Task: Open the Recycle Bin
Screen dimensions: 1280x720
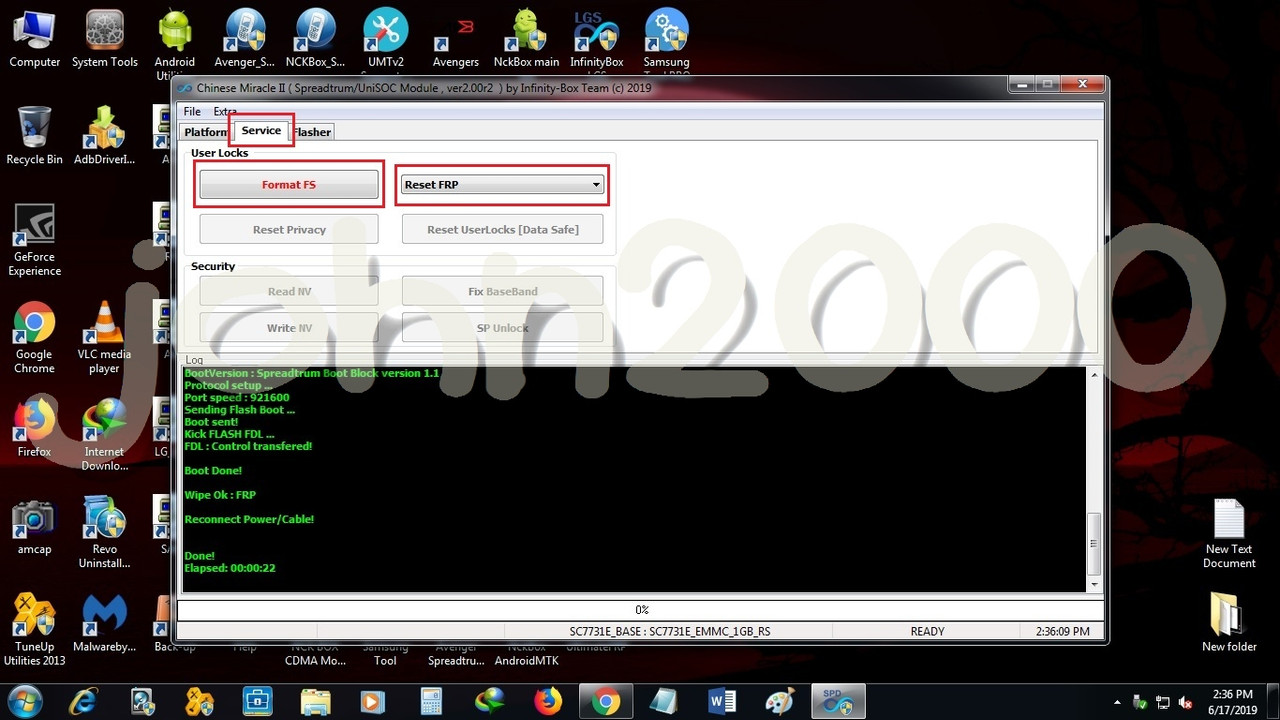Action: click(34, 135)
